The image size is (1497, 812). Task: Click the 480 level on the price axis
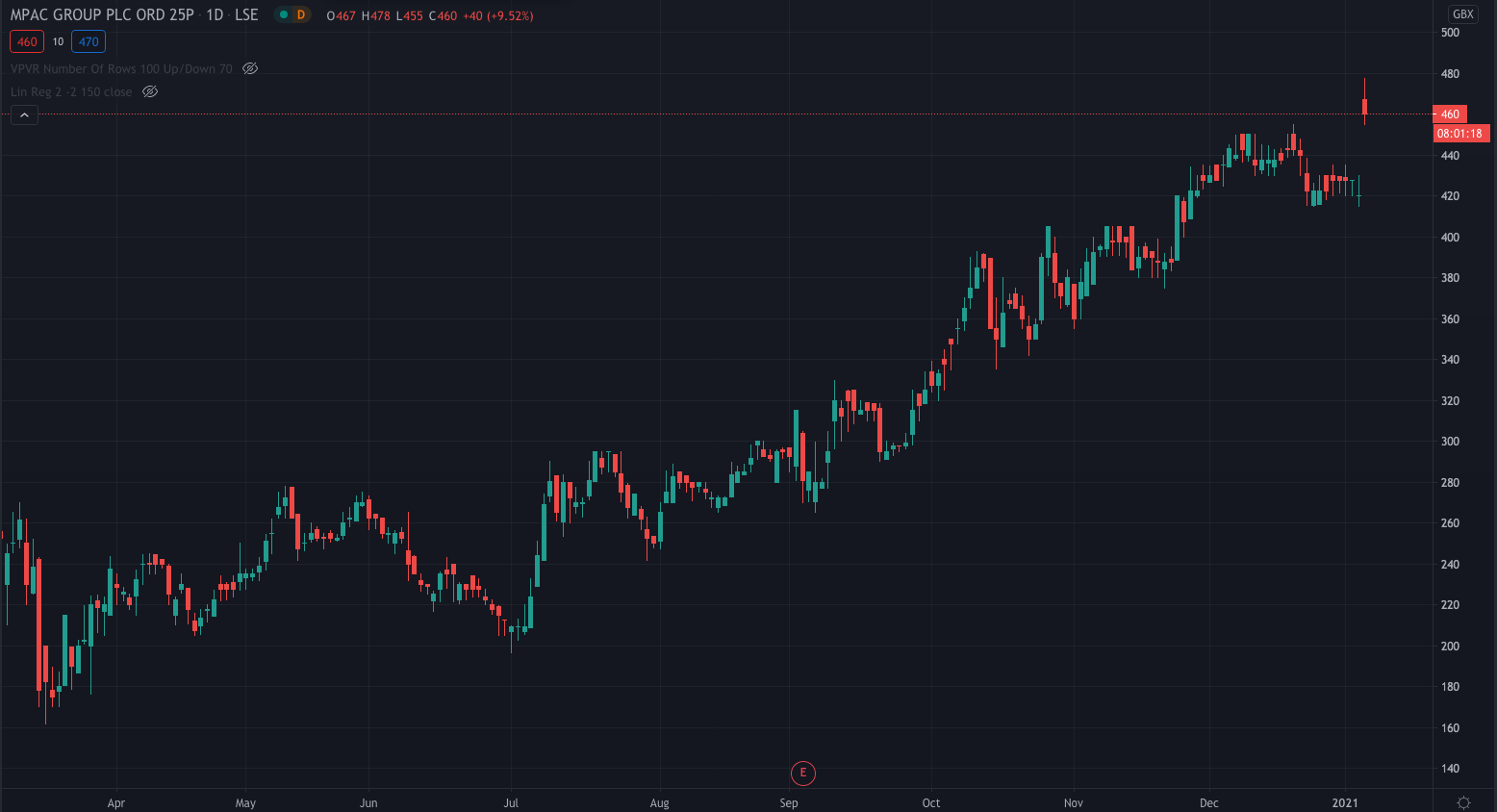[x=1450, y=73]
